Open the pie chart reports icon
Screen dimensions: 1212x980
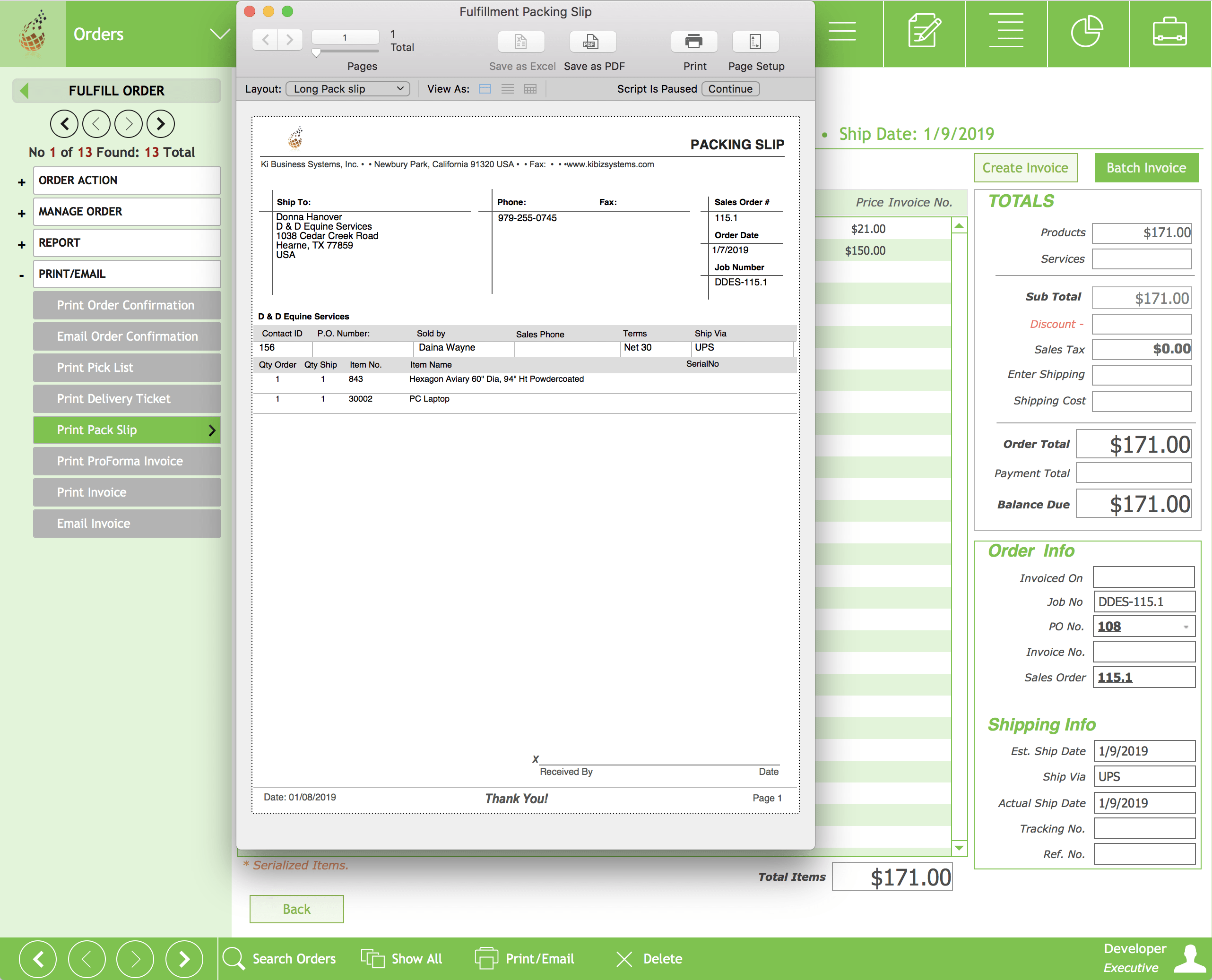point(1087,31)
